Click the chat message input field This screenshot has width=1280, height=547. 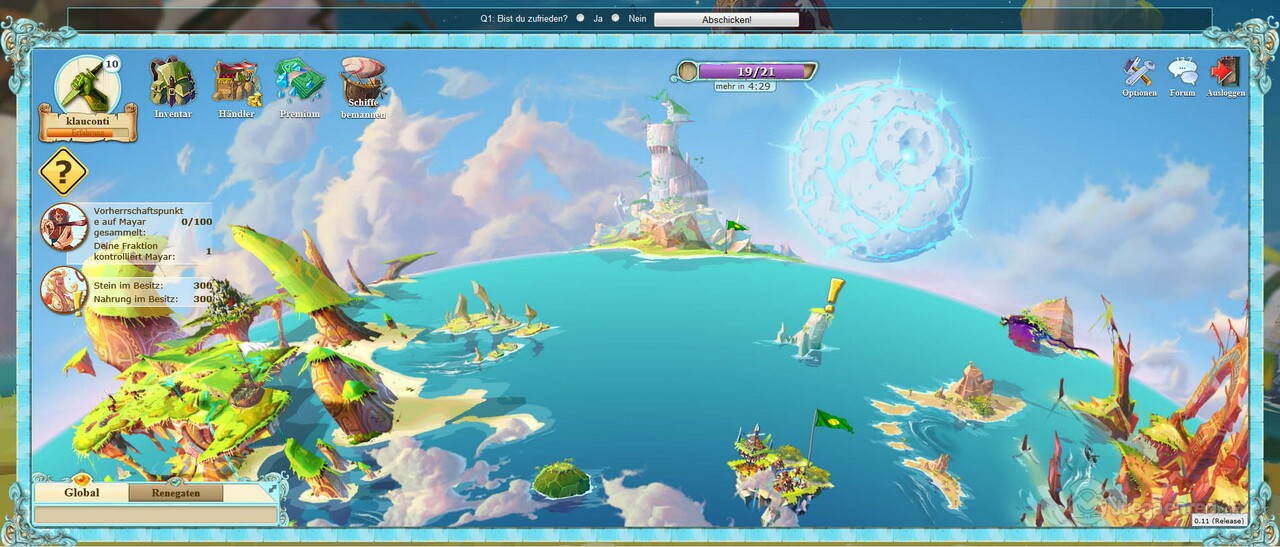pos(155,514)
